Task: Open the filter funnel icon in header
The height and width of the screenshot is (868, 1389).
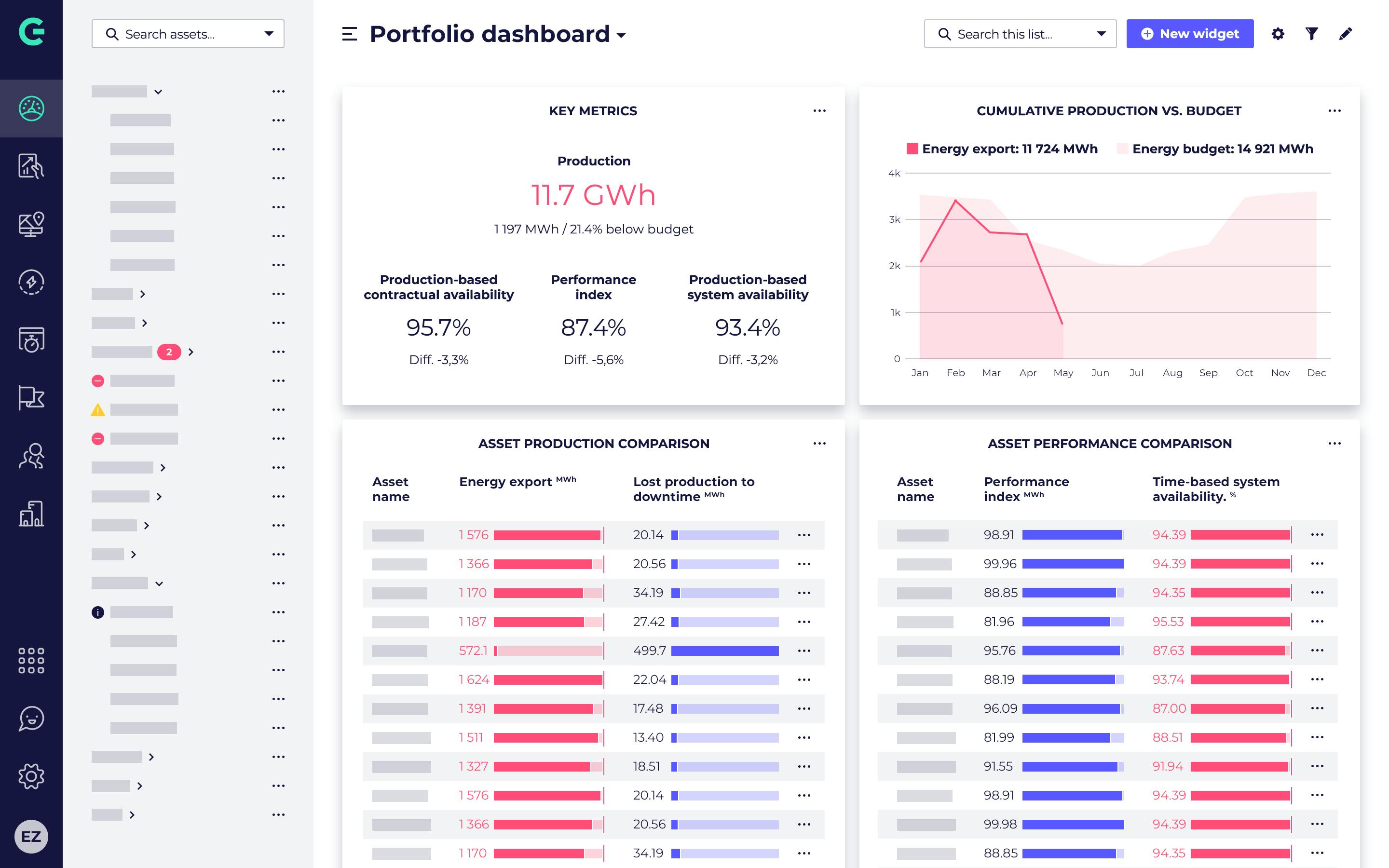Action: (x=1311, y=34)
